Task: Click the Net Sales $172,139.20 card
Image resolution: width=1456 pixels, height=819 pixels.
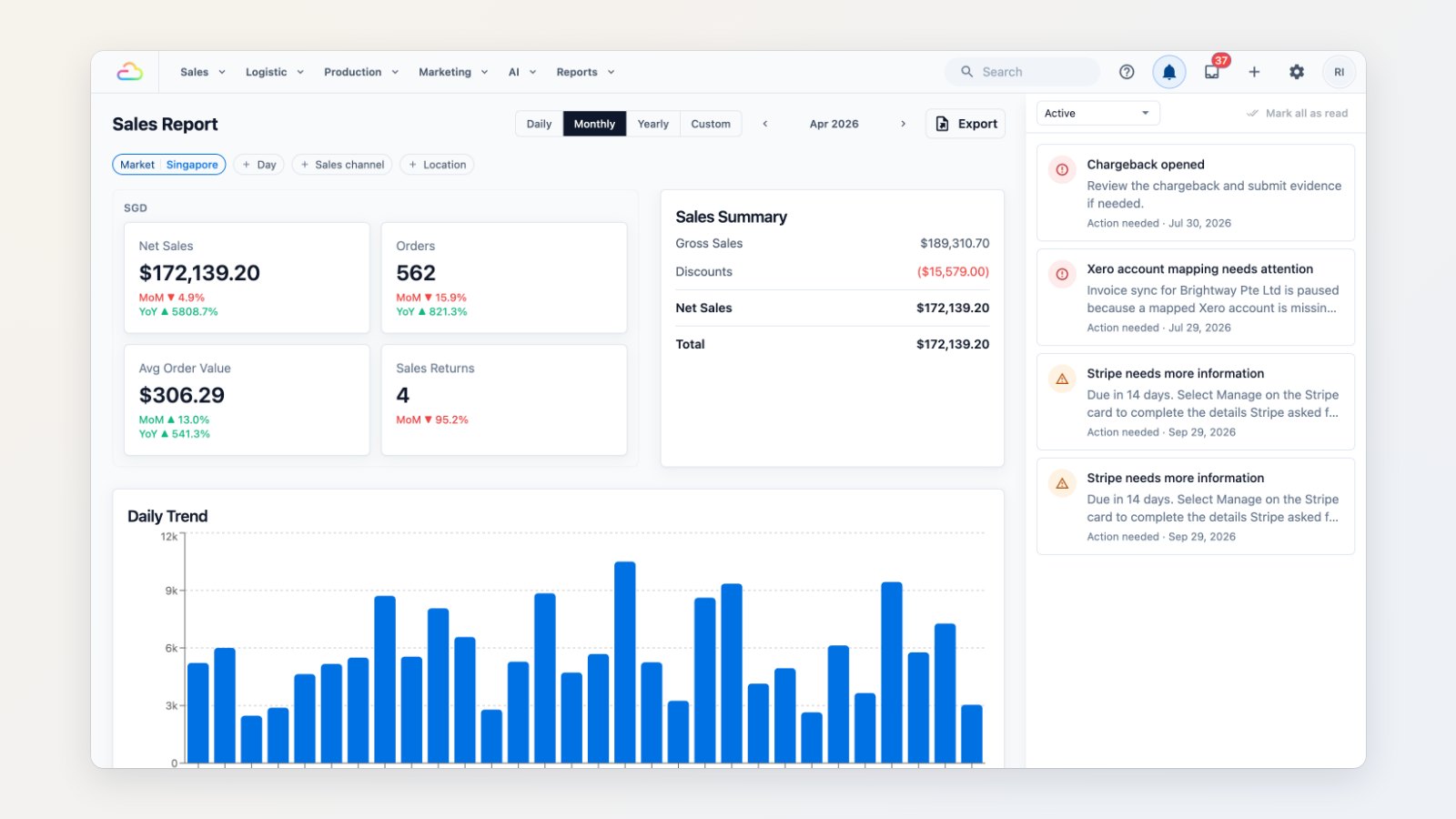Action: [247, 278]
